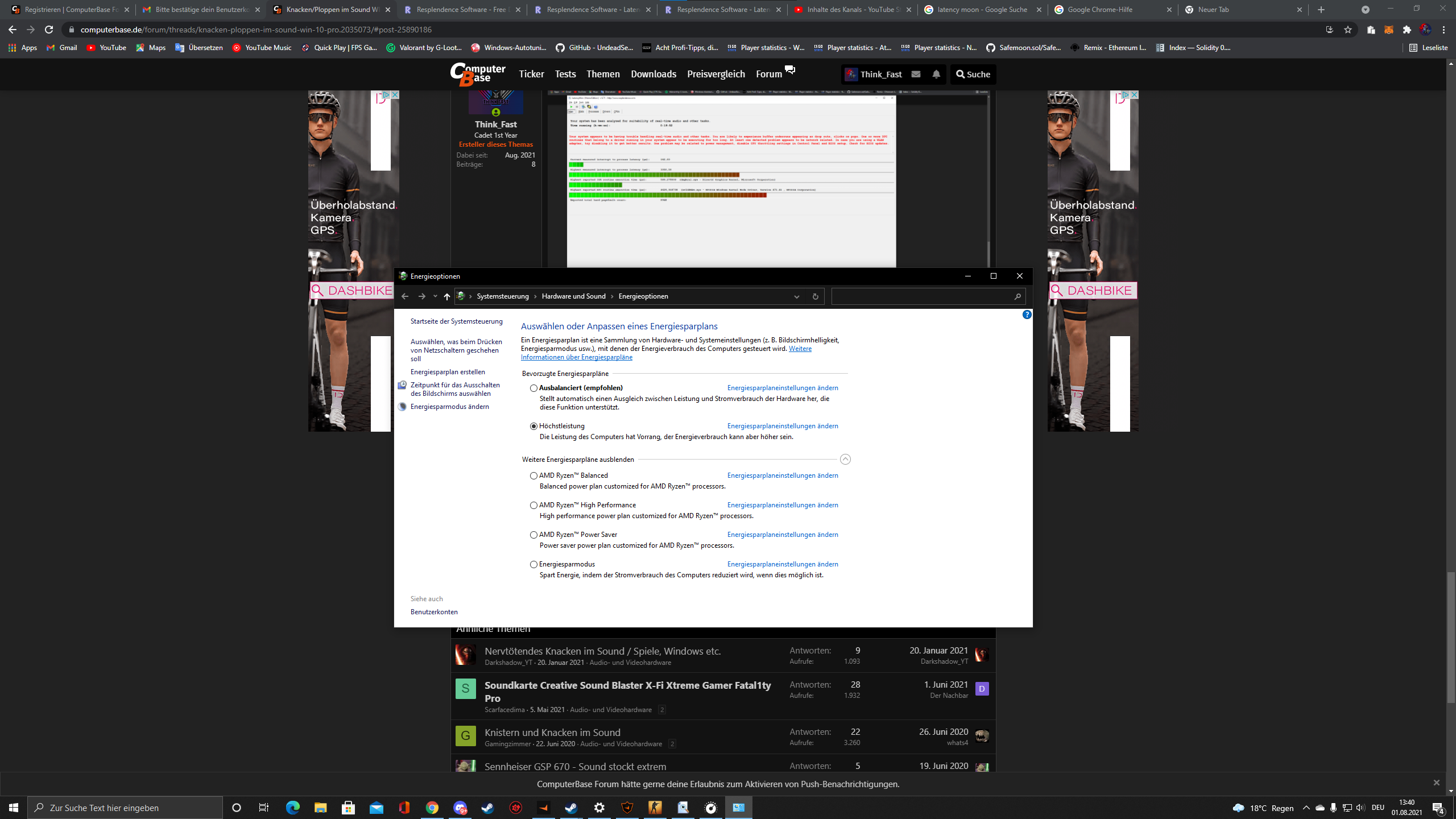Switch to latency moon Google tab

click(x=982, y=10)
